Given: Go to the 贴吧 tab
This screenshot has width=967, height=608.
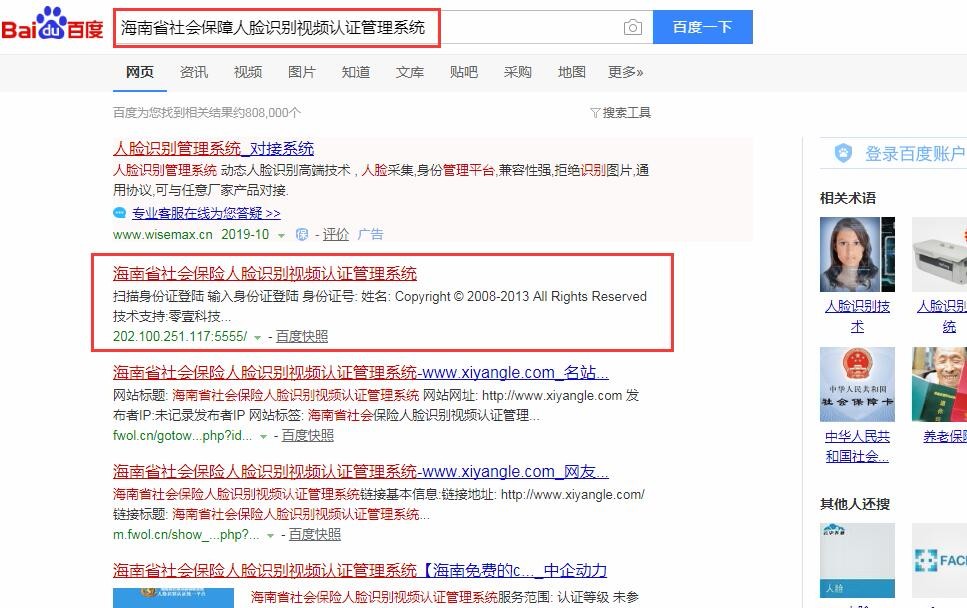Looking at the screenshot, I should coord(464,72).
